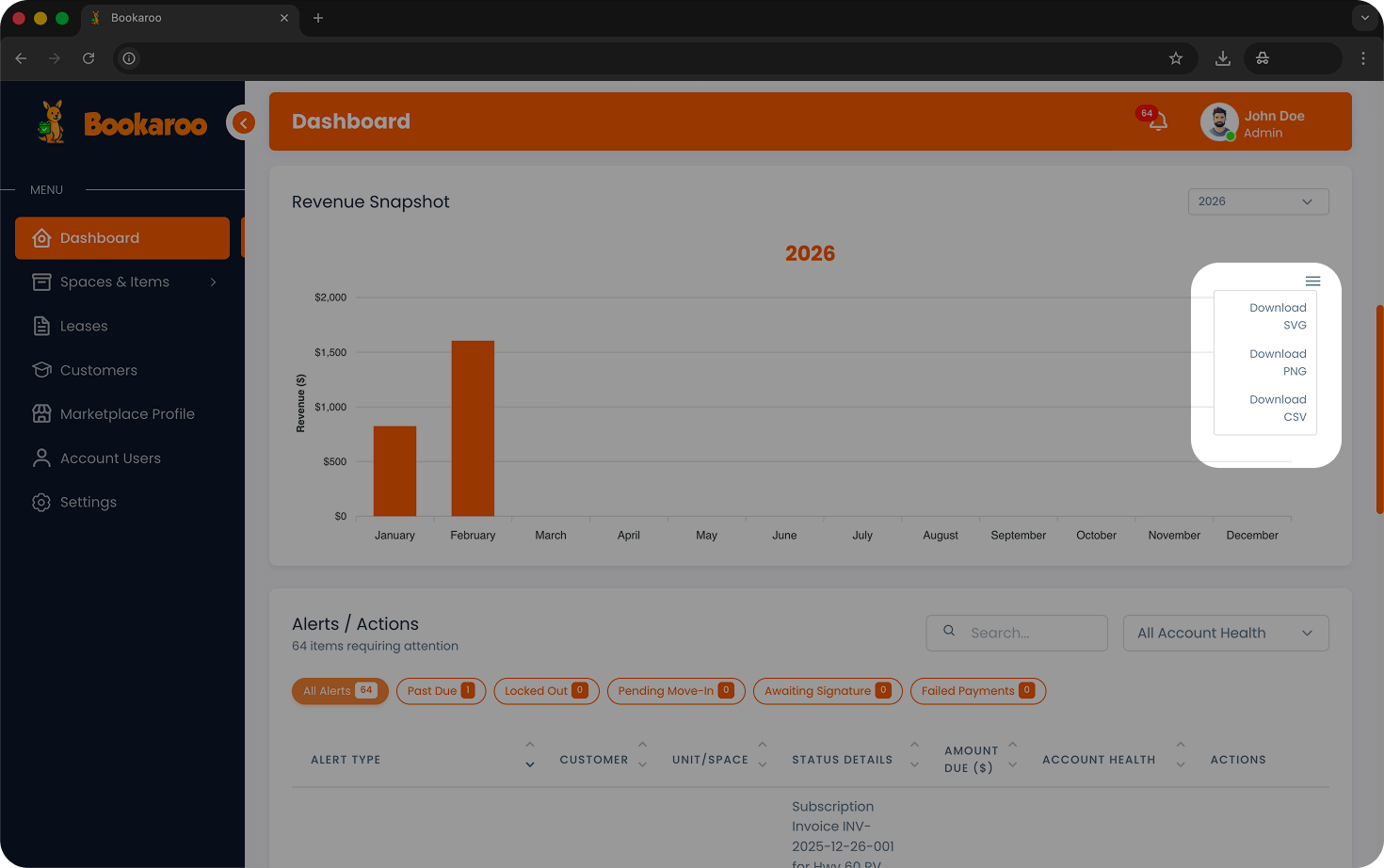
Task: Click the Leases document icon in sidebar
Action: 41,326
